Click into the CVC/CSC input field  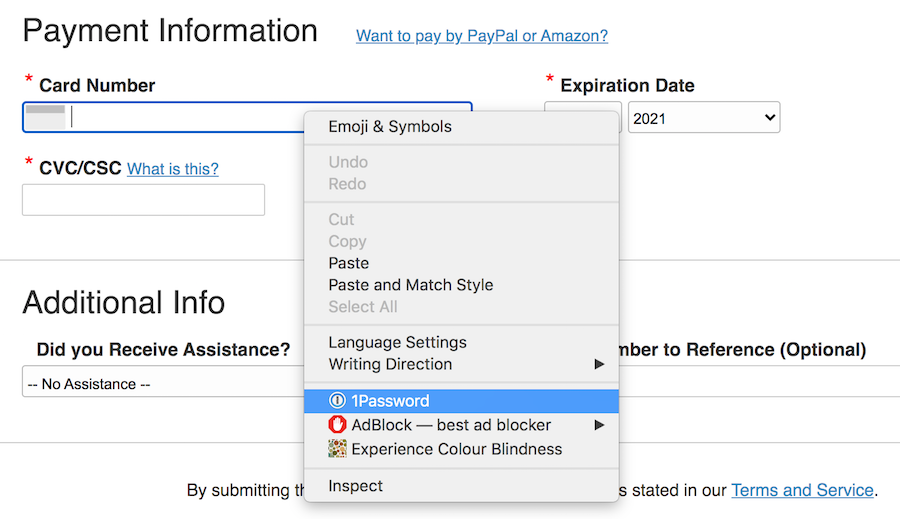tap(143, 200)
